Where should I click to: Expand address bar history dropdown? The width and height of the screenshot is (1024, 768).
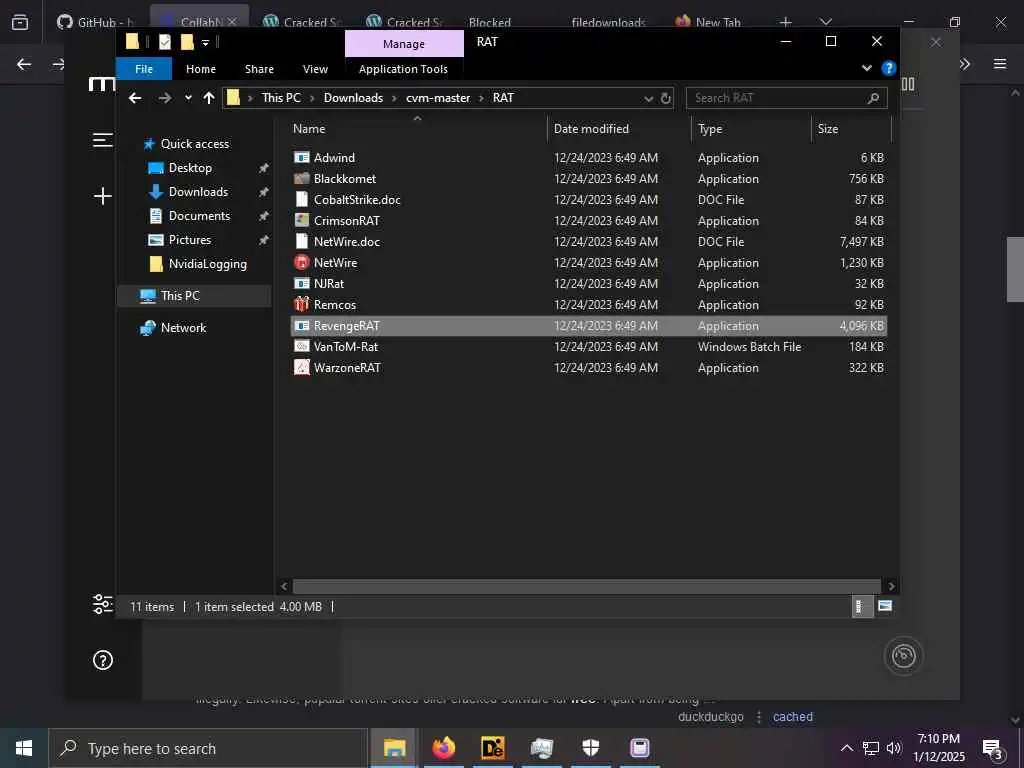pyautogui.click(x=648, y=99)
